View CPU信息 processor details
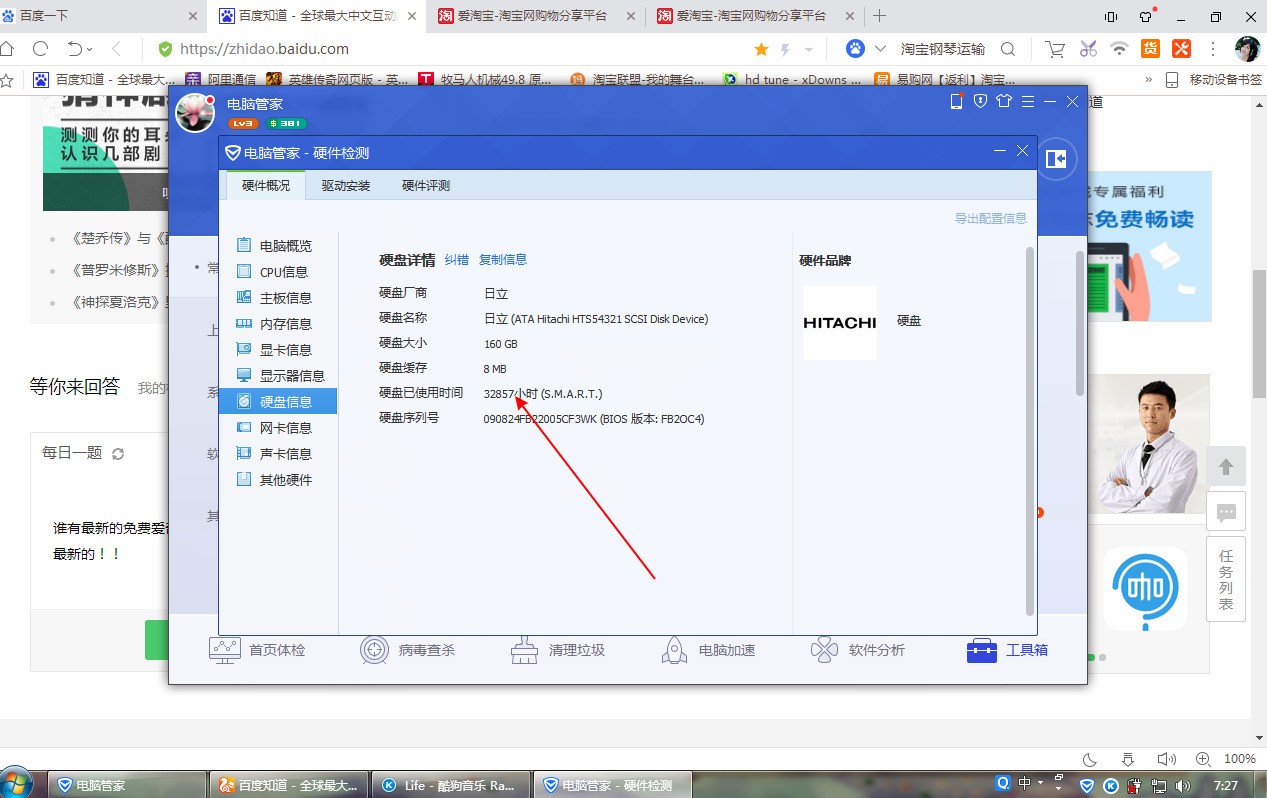The height and width of the screenshot is (798, 1267). 285,271
